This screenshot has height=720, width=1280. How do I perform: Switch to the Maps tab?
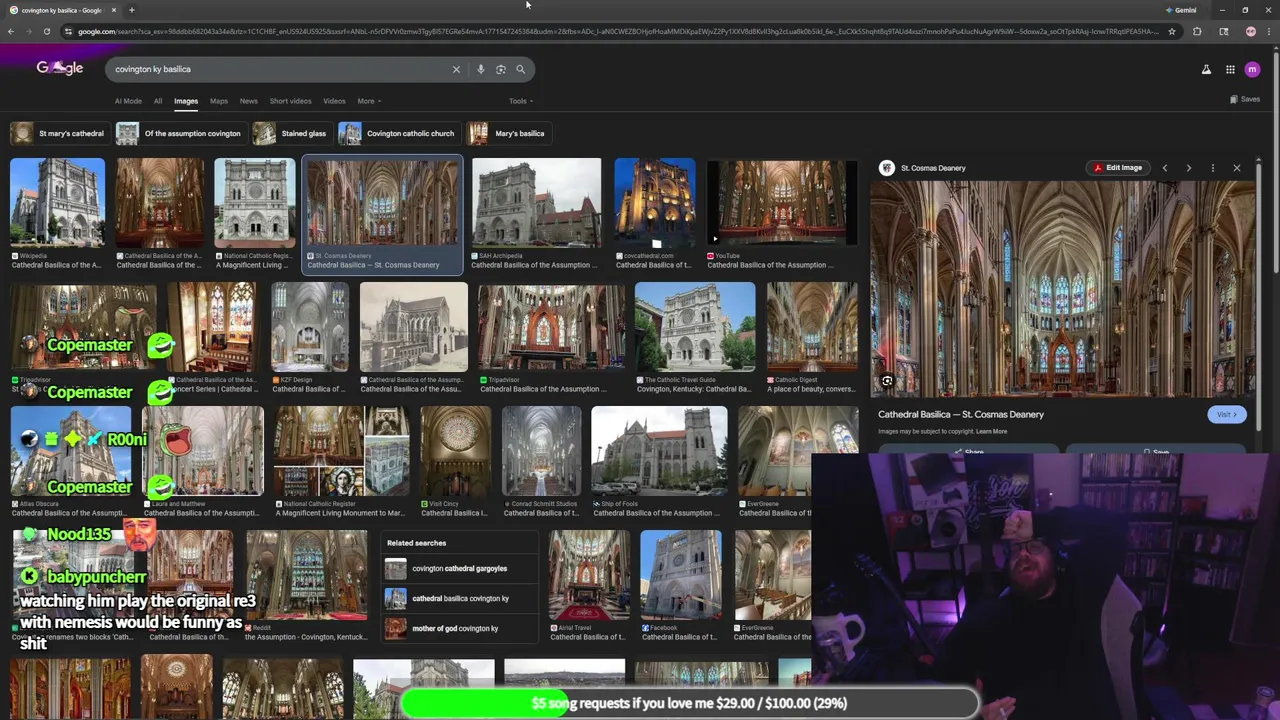[x=219, y=101]
